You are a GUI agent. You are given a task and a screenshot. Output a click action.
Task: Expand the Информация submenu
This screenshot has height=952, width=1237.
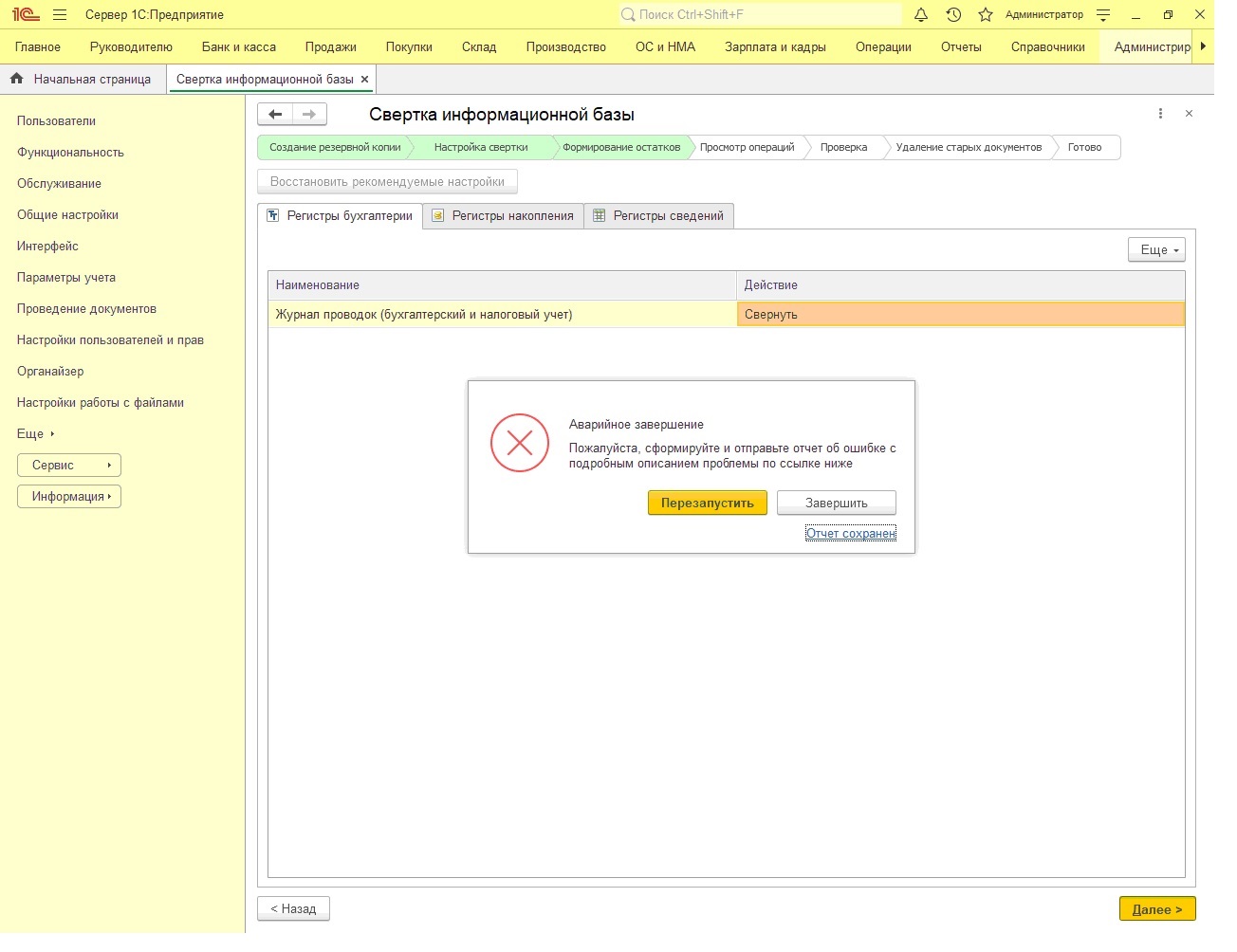click(x=69, y=497)
